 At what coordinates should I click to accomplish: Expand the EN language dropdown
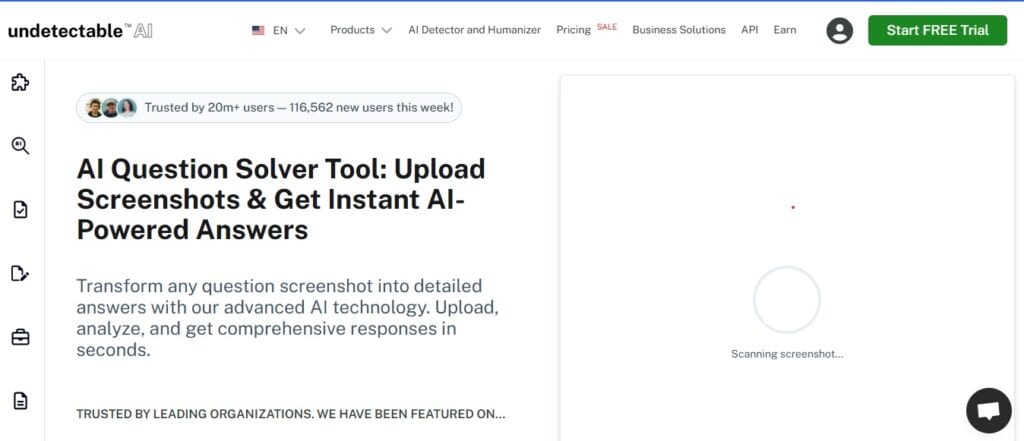[289, 30]
